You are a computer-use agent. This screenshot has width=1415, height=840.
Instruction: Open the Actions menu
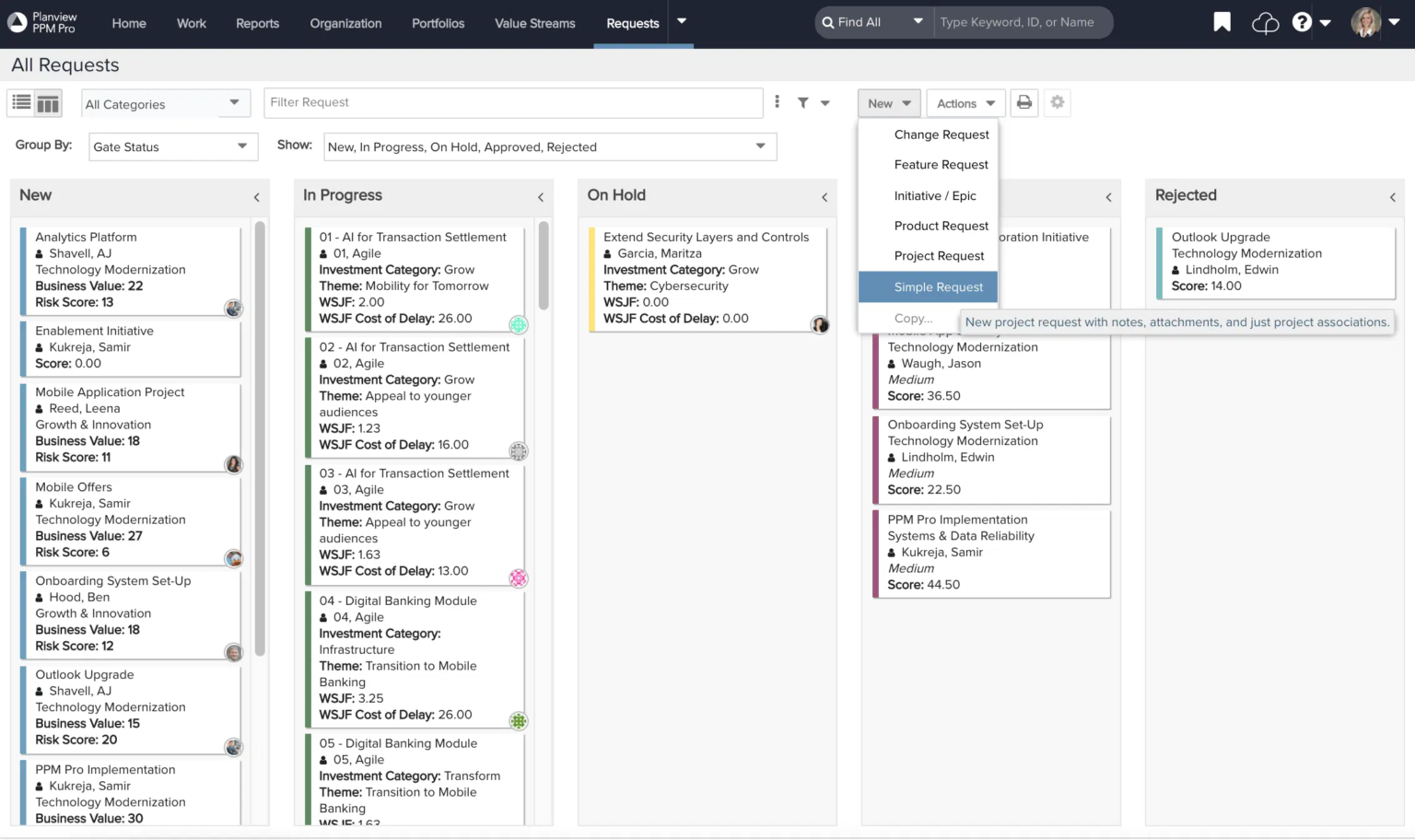click(x=964, y=102)
